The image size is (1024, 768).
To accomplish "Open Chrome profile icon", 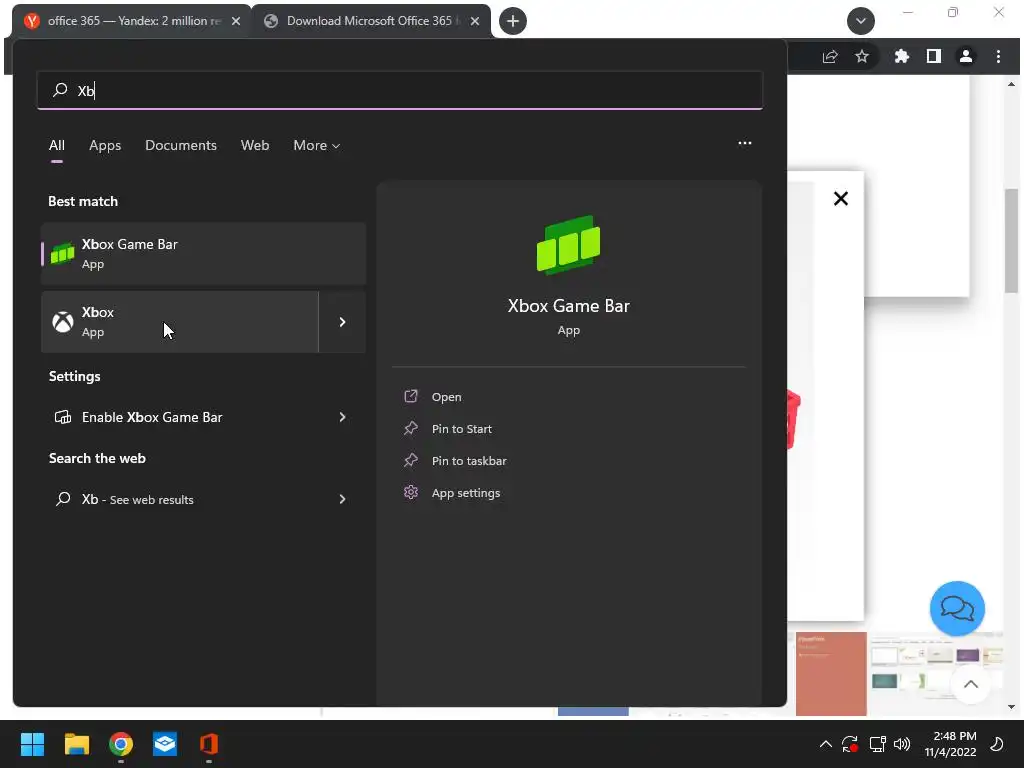I will tap(965, 57).
